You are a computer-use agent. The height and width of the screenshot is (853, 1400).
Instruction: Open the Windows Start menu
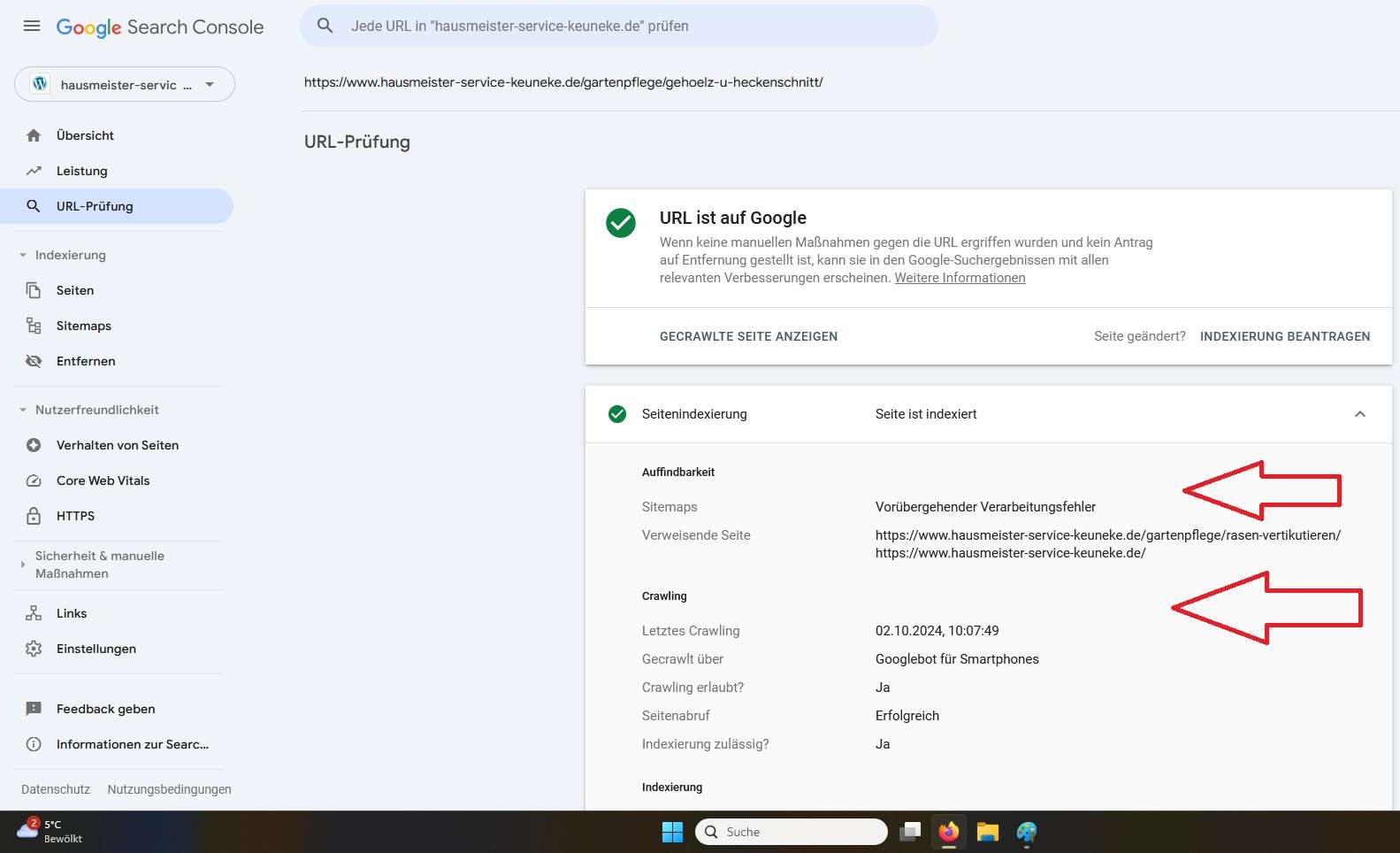[672, 832]
